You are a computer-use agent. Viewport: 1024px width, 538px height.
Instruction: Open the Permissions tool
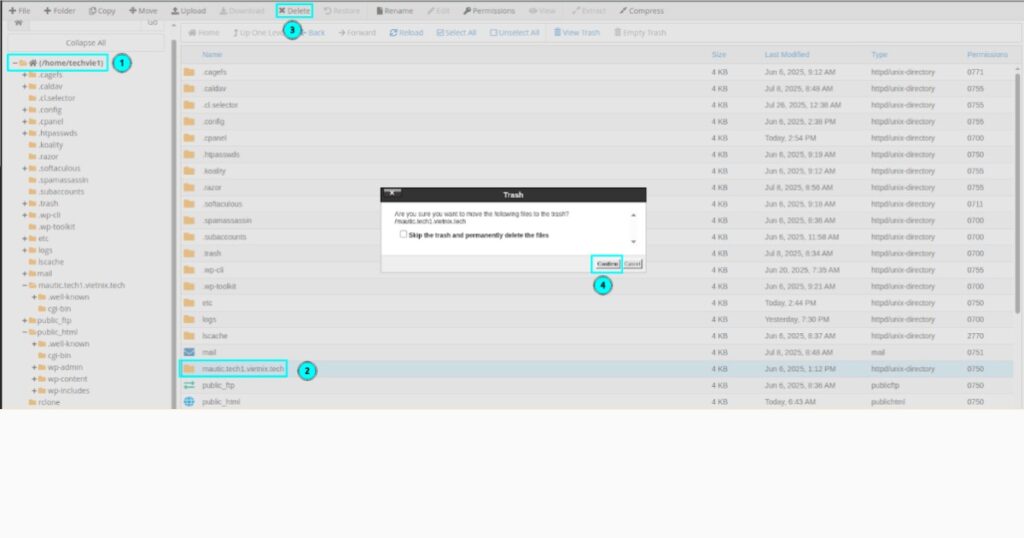[x=489, y=11]
